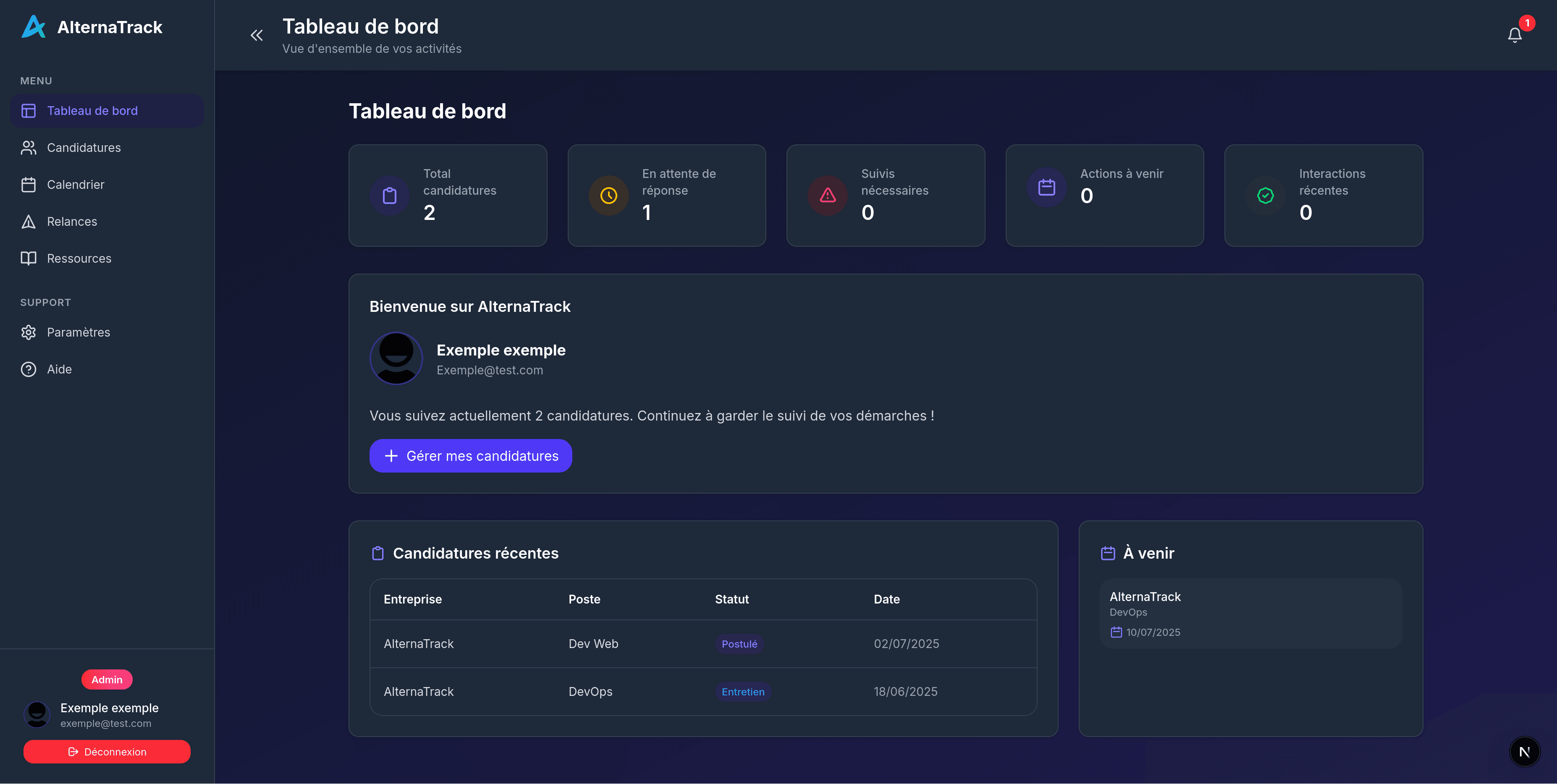1557x784 pixels.
Task: Click the AlternaTrack logo
Action: (34, 26)
